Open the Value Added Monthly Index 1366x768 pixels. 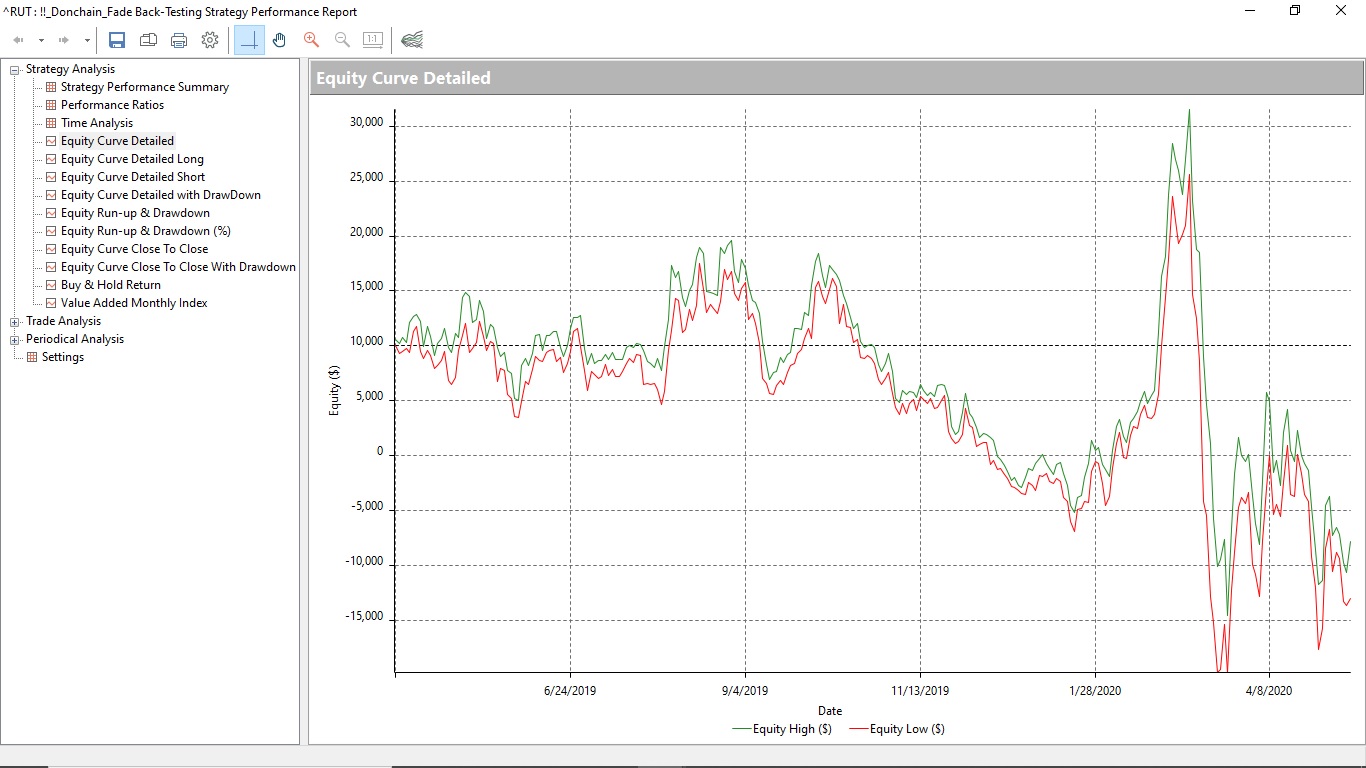pyautogui.click(x=134, y=303)
